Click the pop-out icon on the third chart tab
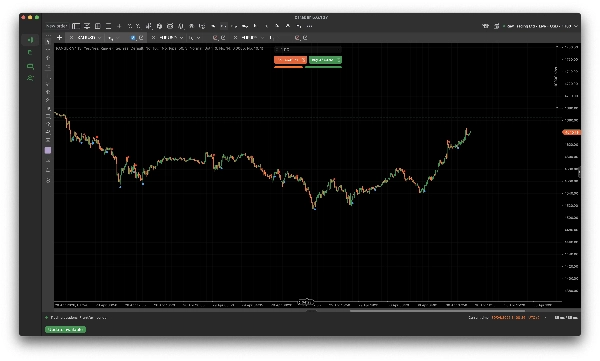 pyautogui.click(x=305, y=38)
